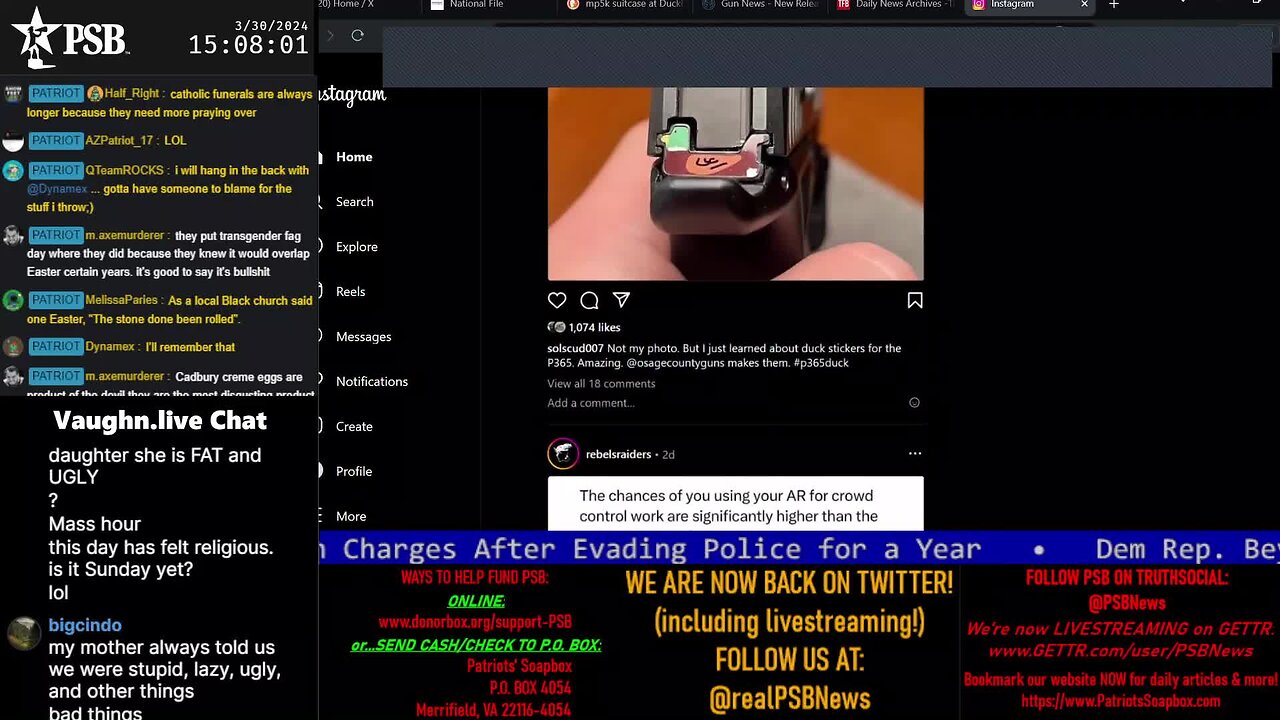The width and height of the screenshot is (1280, 720).
Task: Click the Instagram wordmark logo
Action: pos(352,96)
